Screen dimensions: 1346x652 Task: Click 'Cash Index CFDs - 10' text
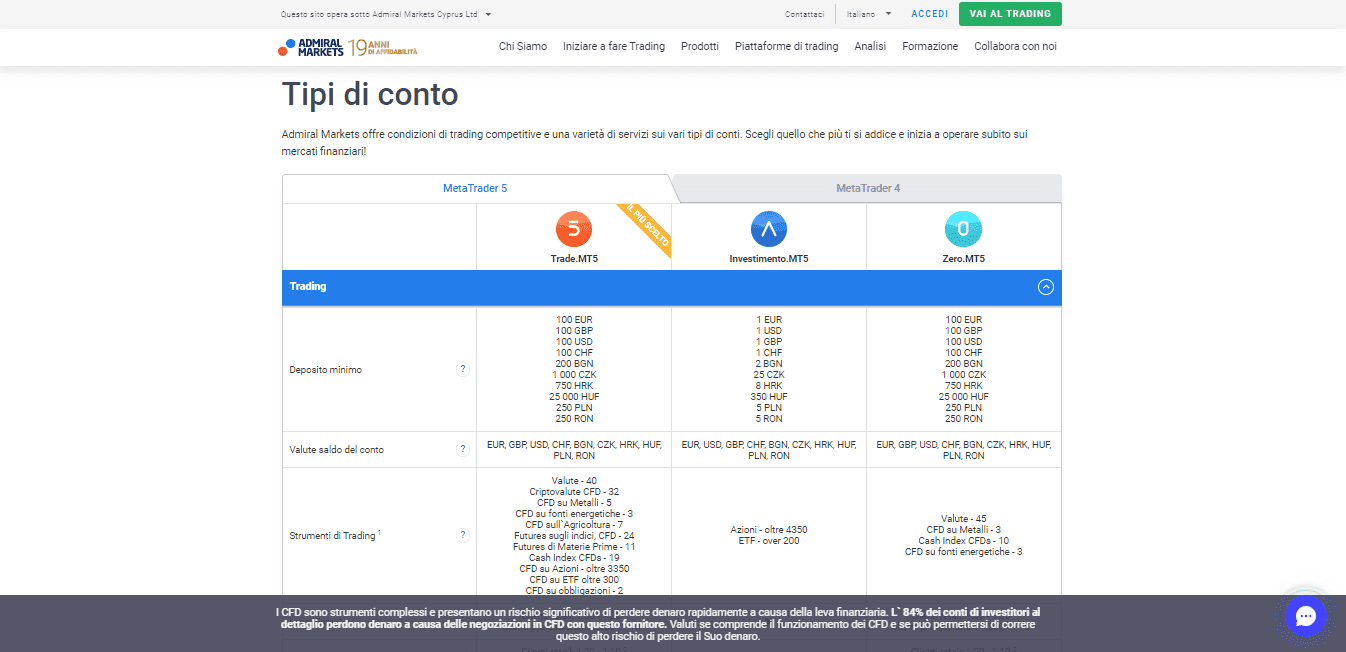pyautogui.click(x=964, y=541)
